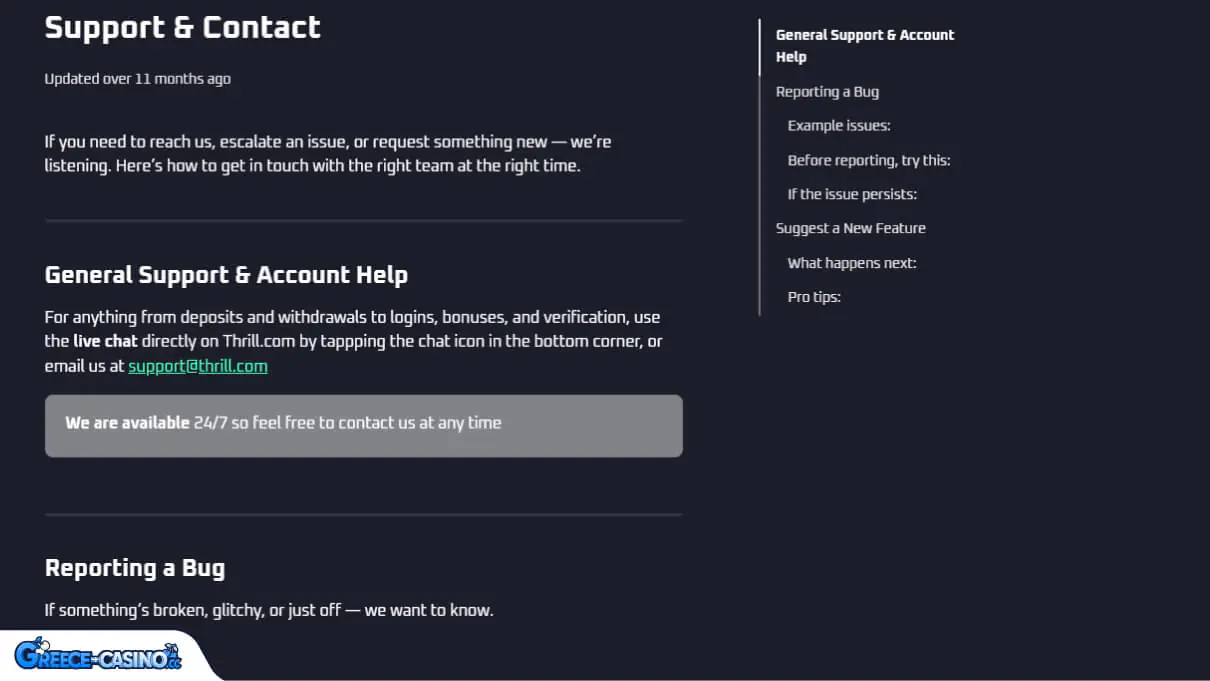
Task: Click the bold 'live chat' text
Action: pyautogui.click(x=105, y=341)
